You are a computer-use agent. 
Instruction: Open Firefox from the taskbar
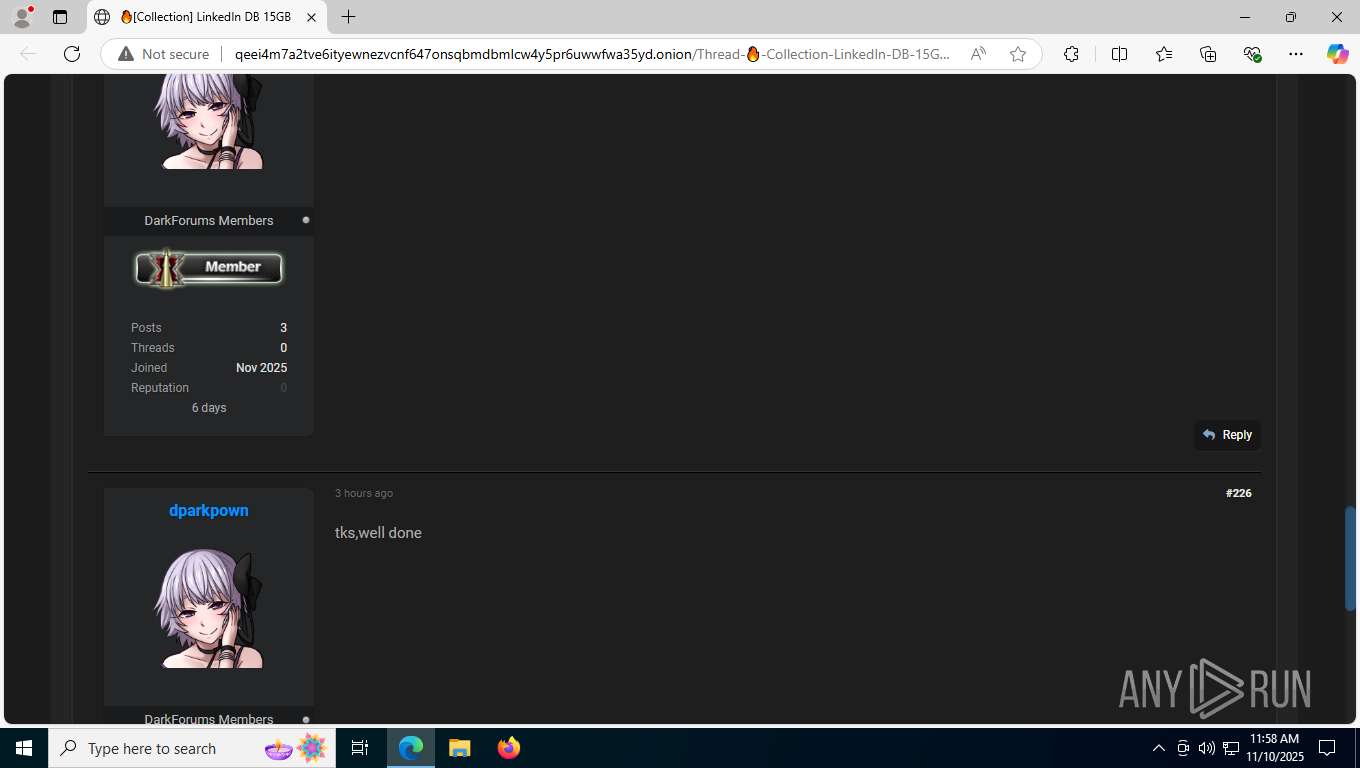(508, 748)
